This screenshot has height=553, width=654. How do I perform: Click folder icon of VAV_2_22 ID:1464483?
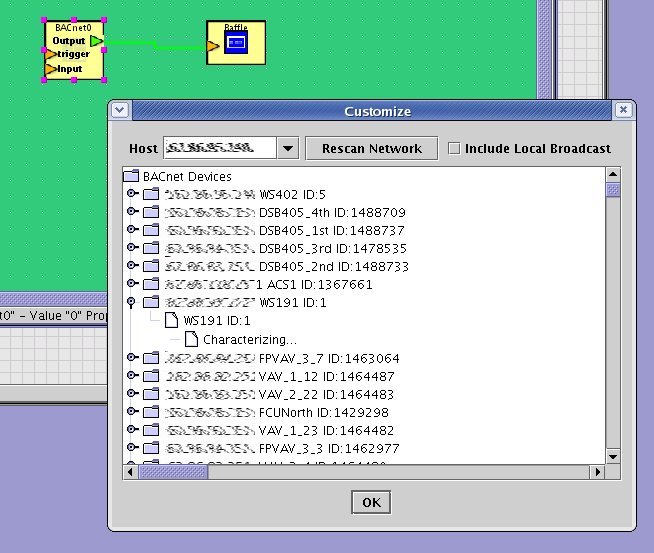point(151,394)
